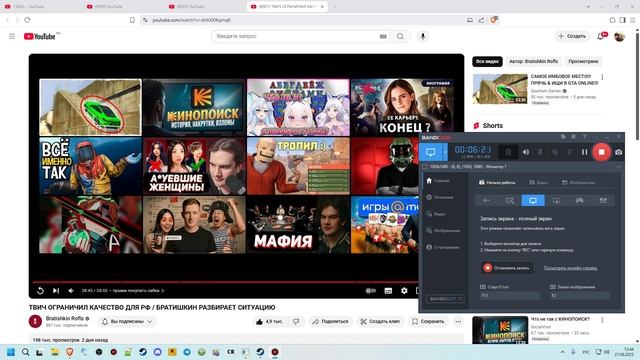
Task: Stop recording with Bandicam's red stop button
Action: (x=601, y=152)
